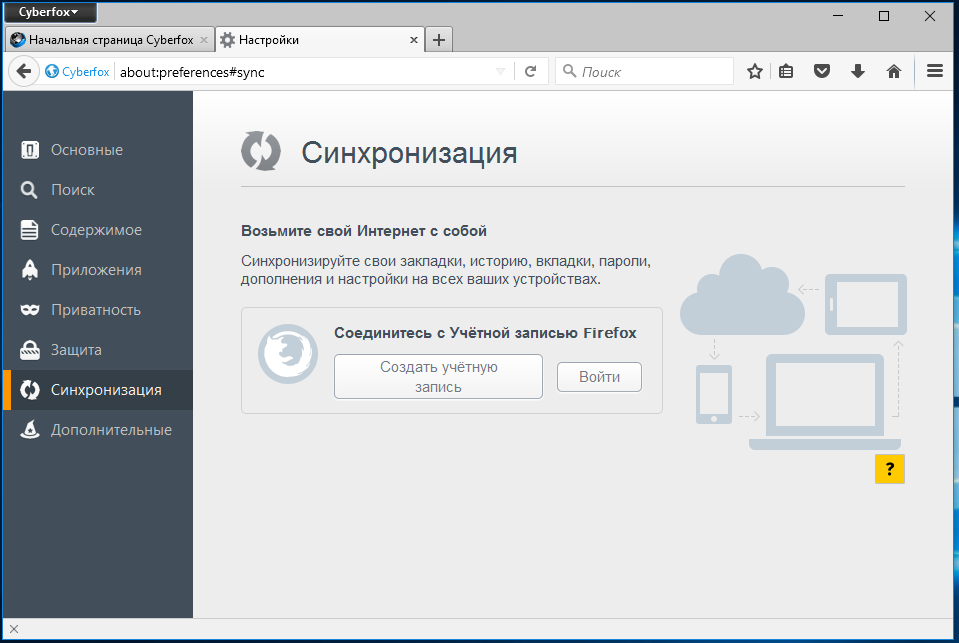Click the Войти sign-in button
The height and width of the screenshot is (643, 959).
click(599, 377)
